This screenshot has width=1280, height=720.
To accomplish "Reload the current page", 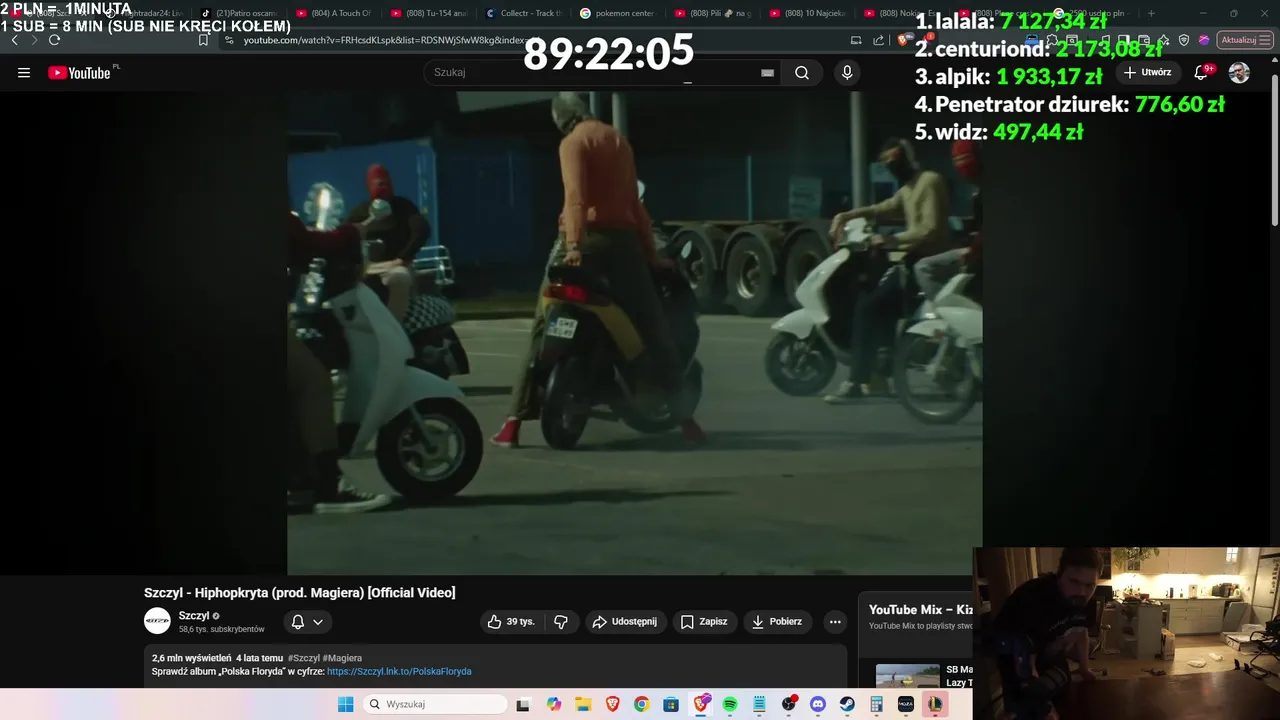I will (x=54, y=40).
